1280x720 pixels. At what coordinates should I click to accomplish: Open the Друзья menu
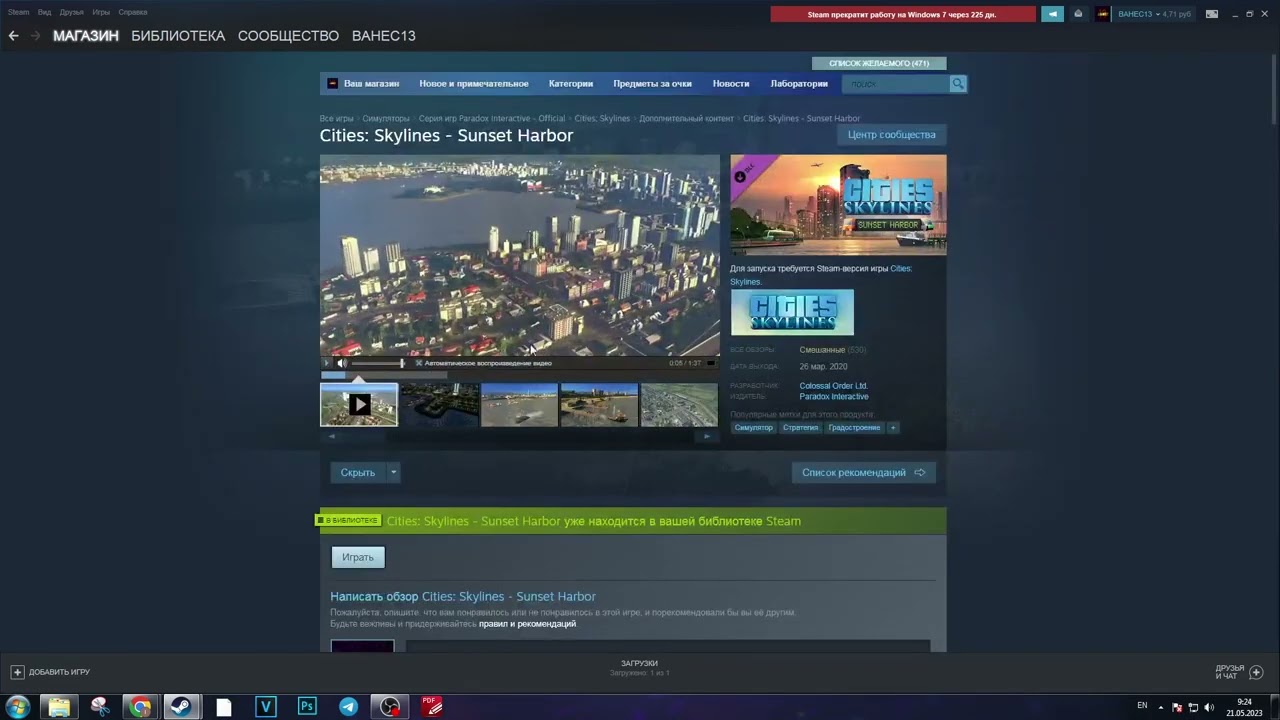tap(72, 12)
